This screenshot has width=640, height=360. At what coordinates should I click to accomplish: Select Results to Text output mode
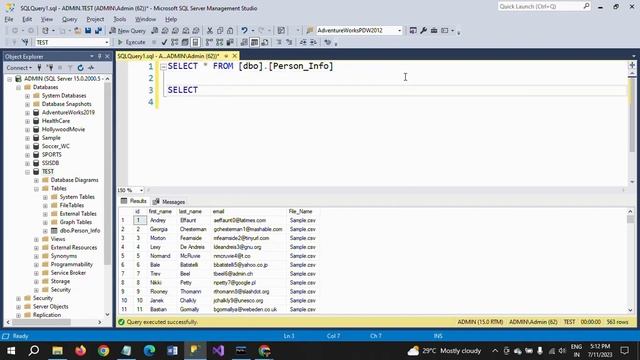tap(244, 42)
